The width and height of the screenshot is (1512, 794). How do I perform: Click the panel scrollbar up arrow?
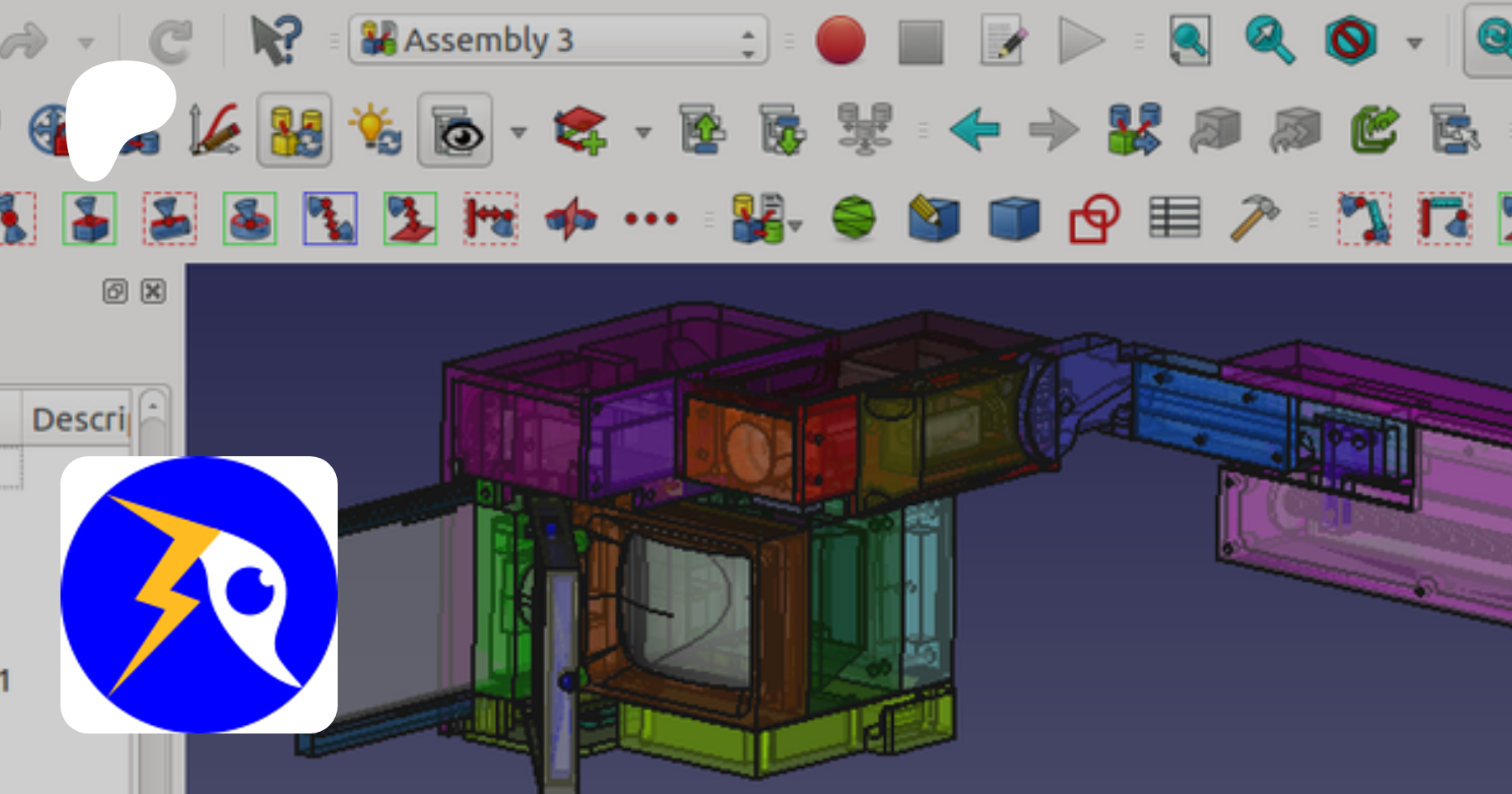click(x=153, y=406)
